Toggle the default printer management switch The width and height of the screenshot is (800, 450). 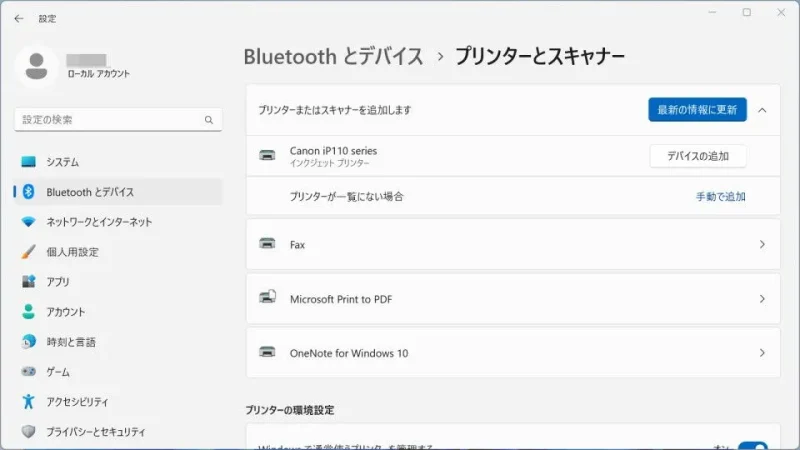(752, 446)
